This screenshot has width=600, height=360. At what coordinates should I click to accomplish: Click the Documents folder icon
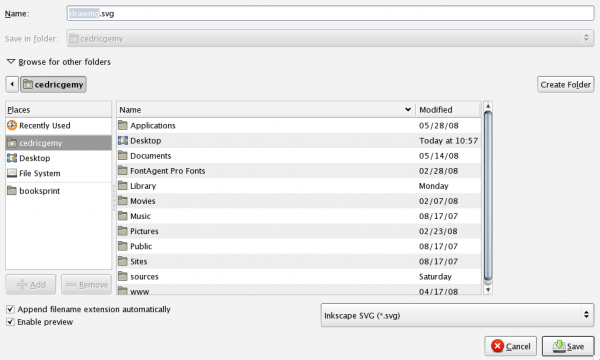[122, 155]
